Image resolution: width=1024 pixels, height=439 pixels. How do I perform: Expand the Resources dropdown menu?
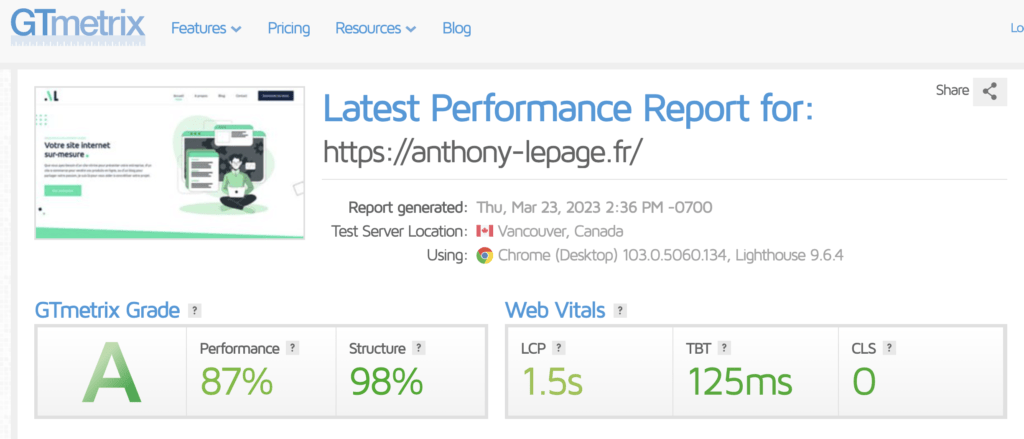point(376,29)
